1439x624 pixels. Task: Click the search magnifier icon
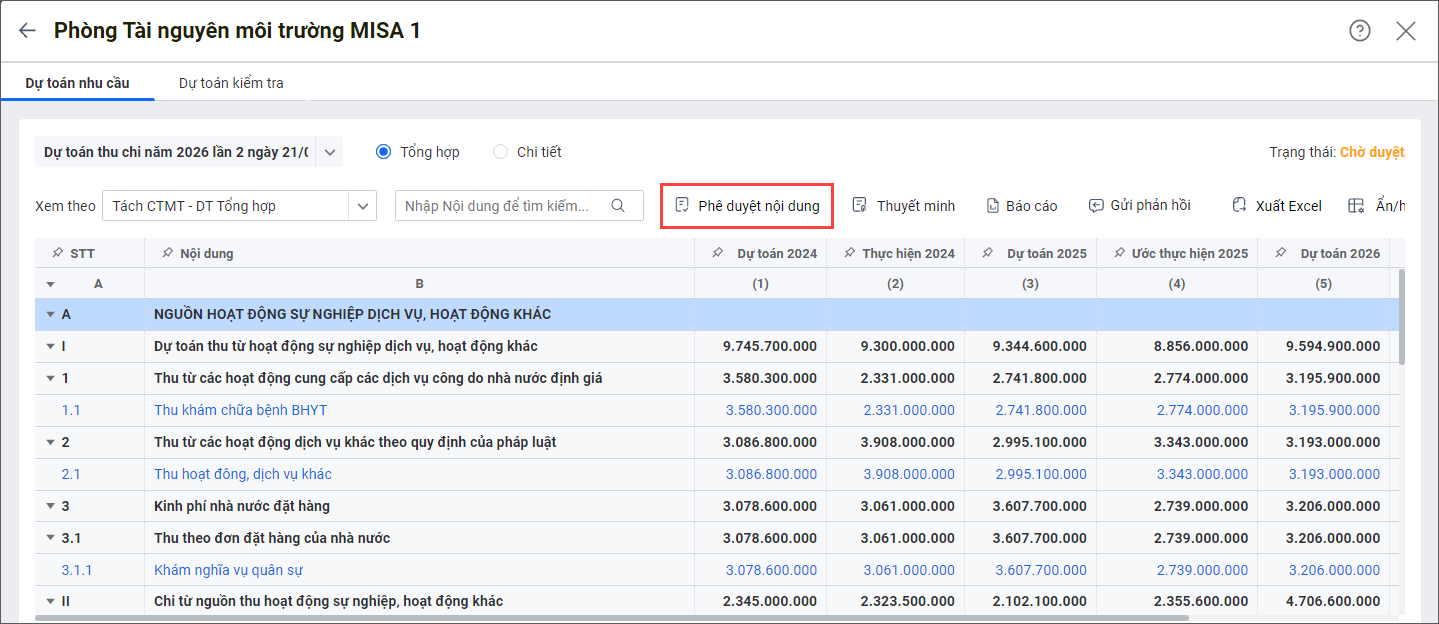[618, 206]
